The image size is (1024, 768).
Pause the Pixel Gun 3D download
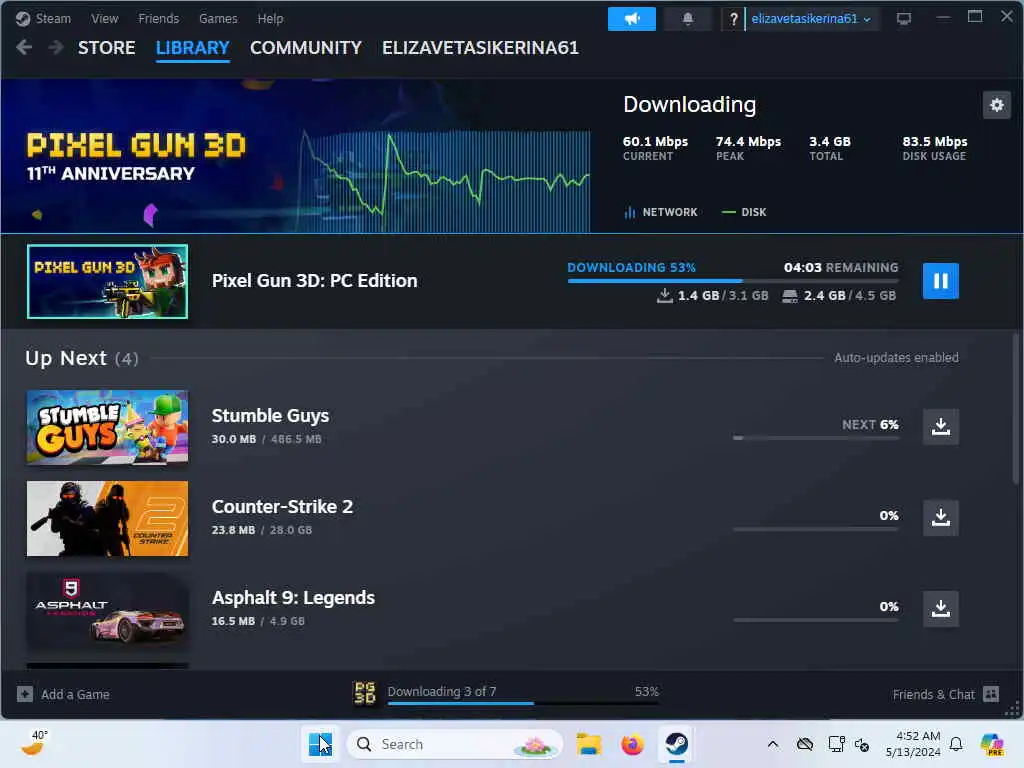[940, 281]
